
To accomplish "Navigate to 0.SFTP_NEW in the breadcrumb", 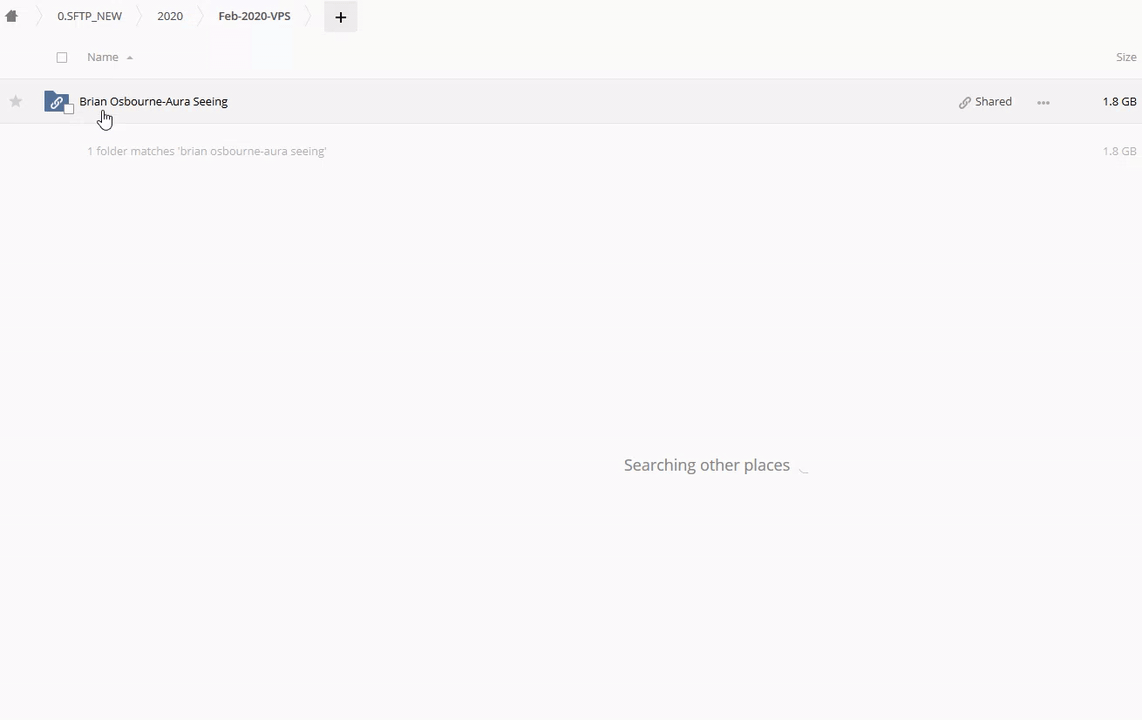I will [x=89, y=16].
